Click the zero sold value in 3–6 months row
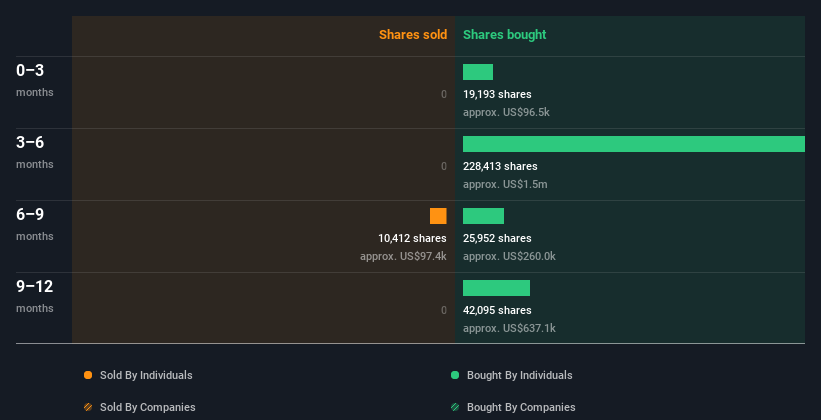Viewport: 821px width, 420px height. (x=443, y=166)
